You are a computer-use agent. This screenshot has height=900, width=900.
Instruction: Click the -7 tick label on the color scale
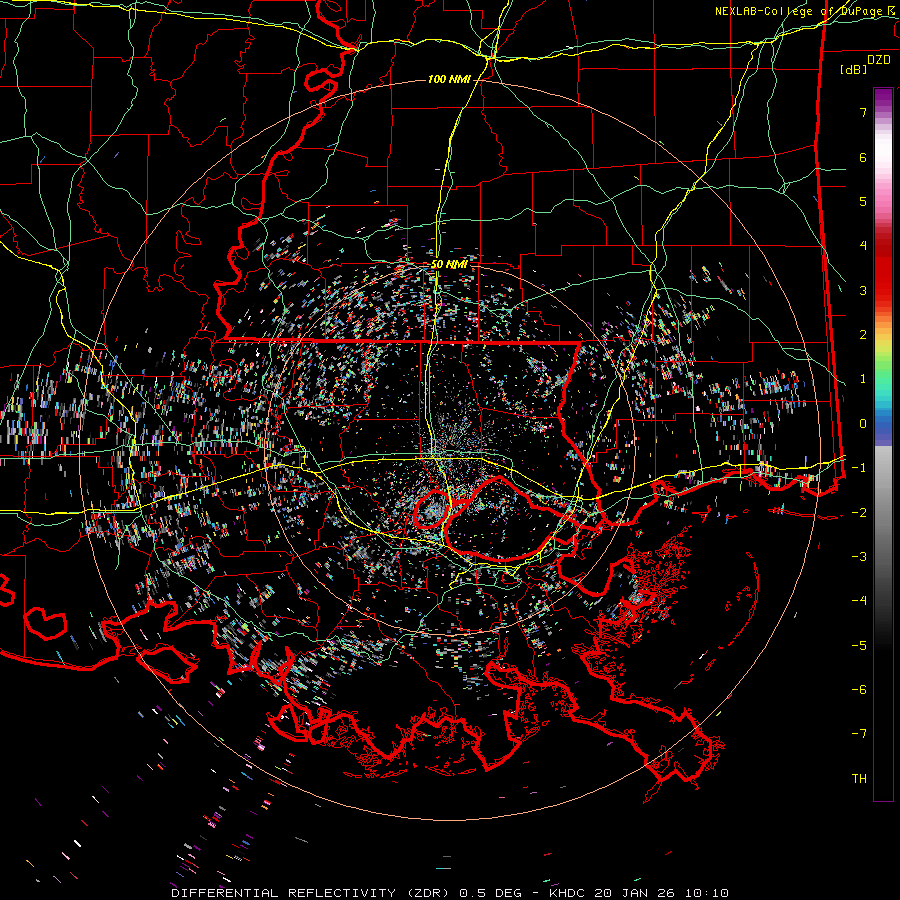click(x=859, y=734)
